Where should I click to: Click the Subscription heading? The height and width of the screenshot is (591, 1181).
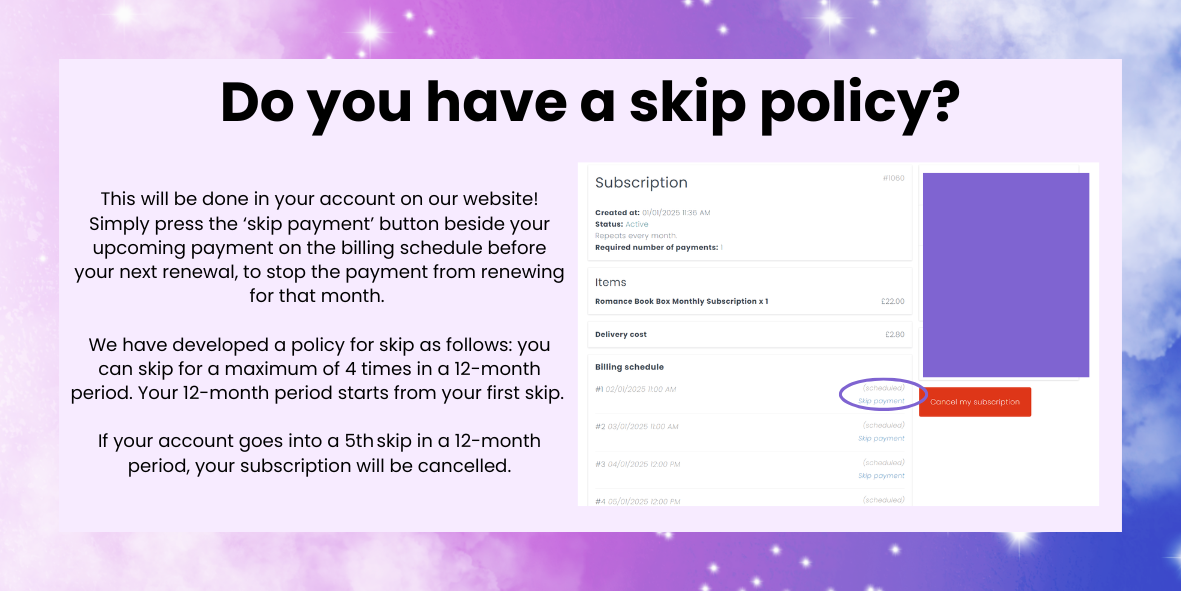click(641, 183)
